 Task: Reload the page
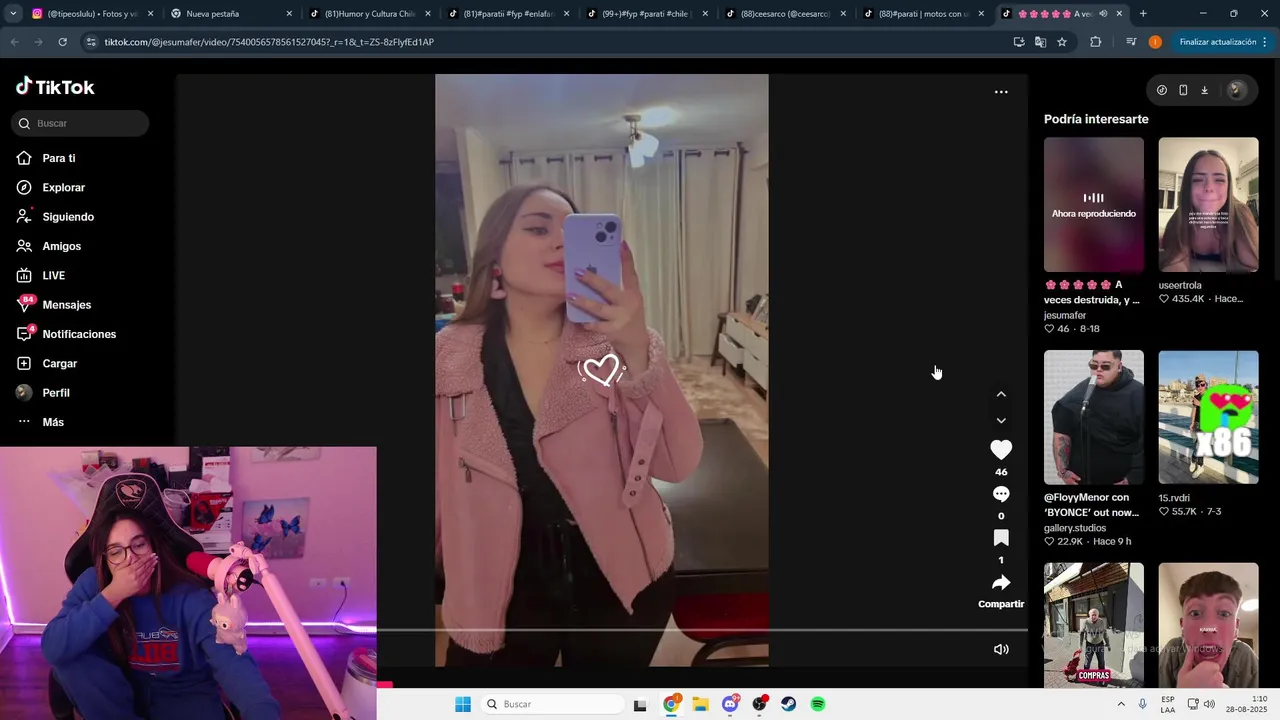62,42
